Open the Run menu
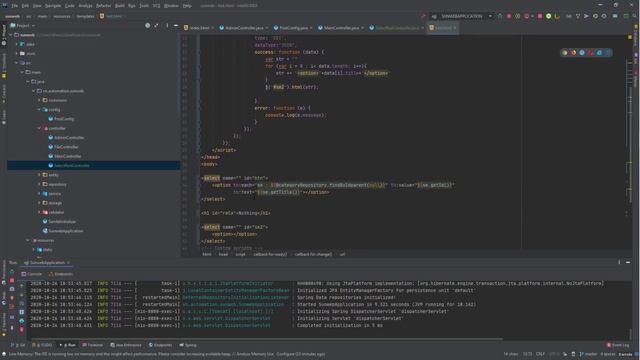 (132, 6)
